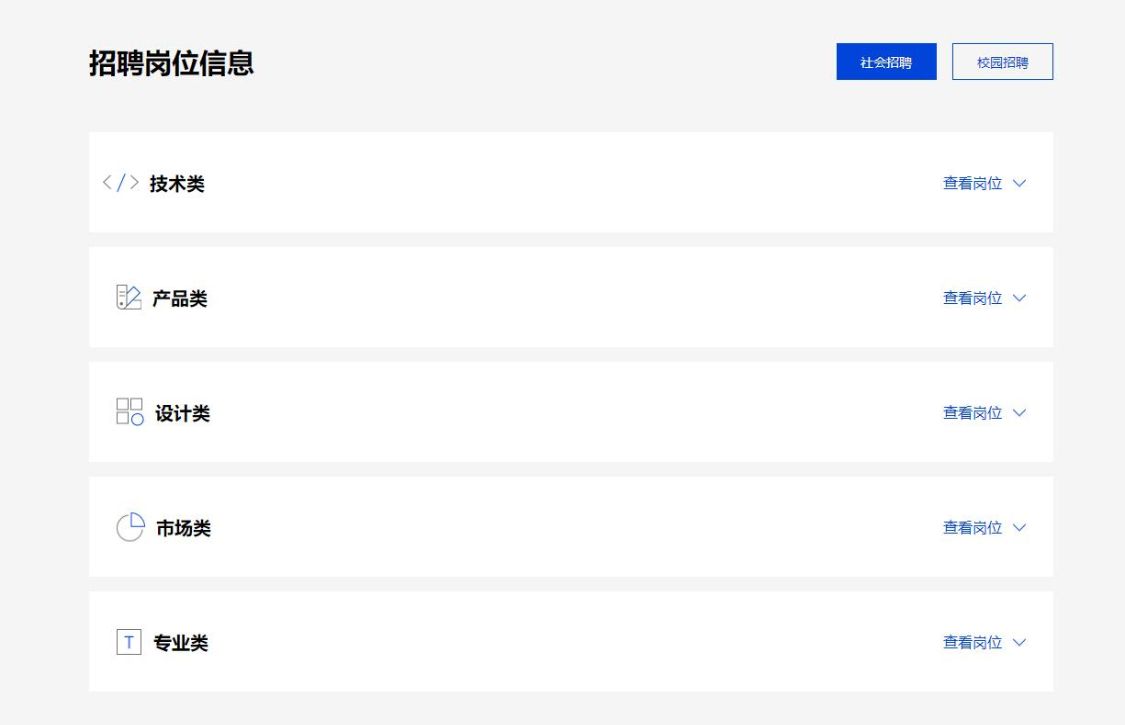Click the pie chart icon beside 市场类
Viewport: 1125px width, 725px height.
click(130, 527)
